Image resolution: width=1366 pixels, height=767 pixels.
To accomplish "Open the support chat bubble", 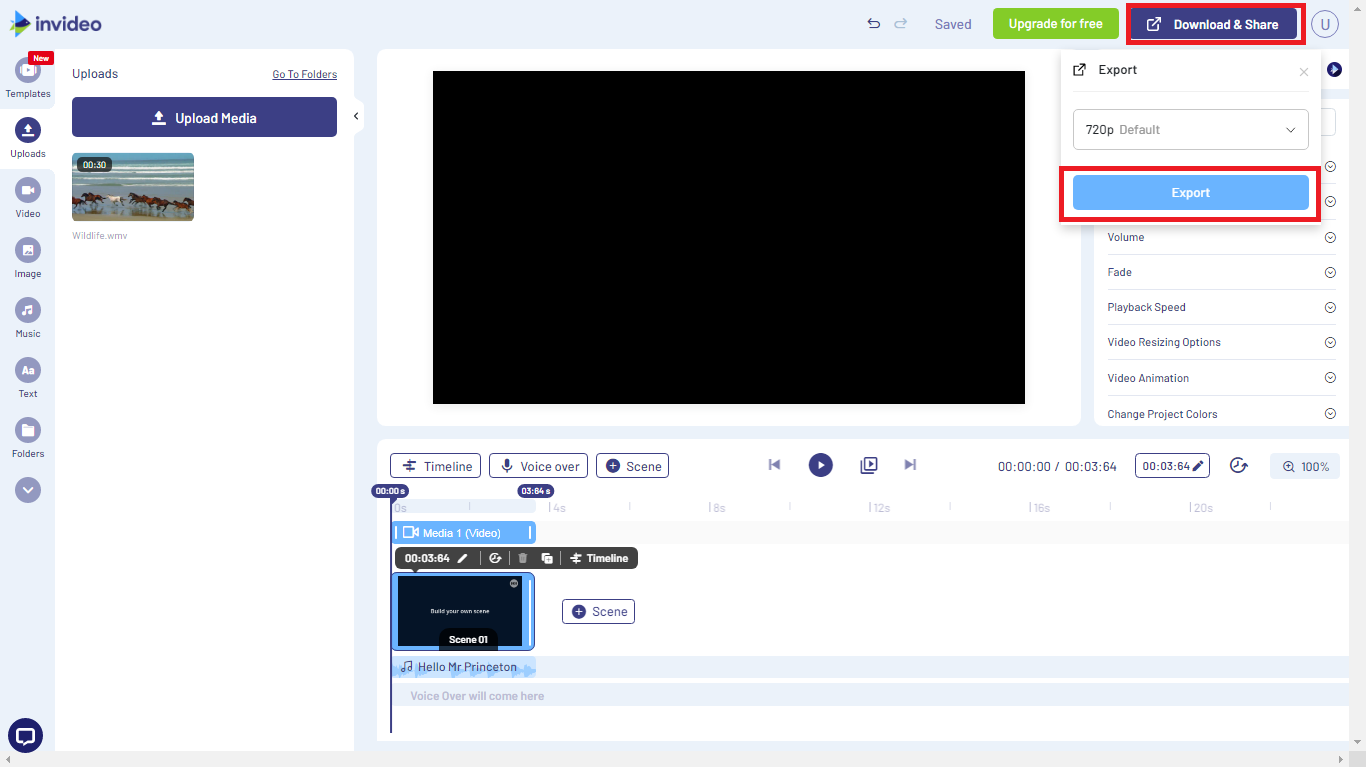I will pos(25,735).
